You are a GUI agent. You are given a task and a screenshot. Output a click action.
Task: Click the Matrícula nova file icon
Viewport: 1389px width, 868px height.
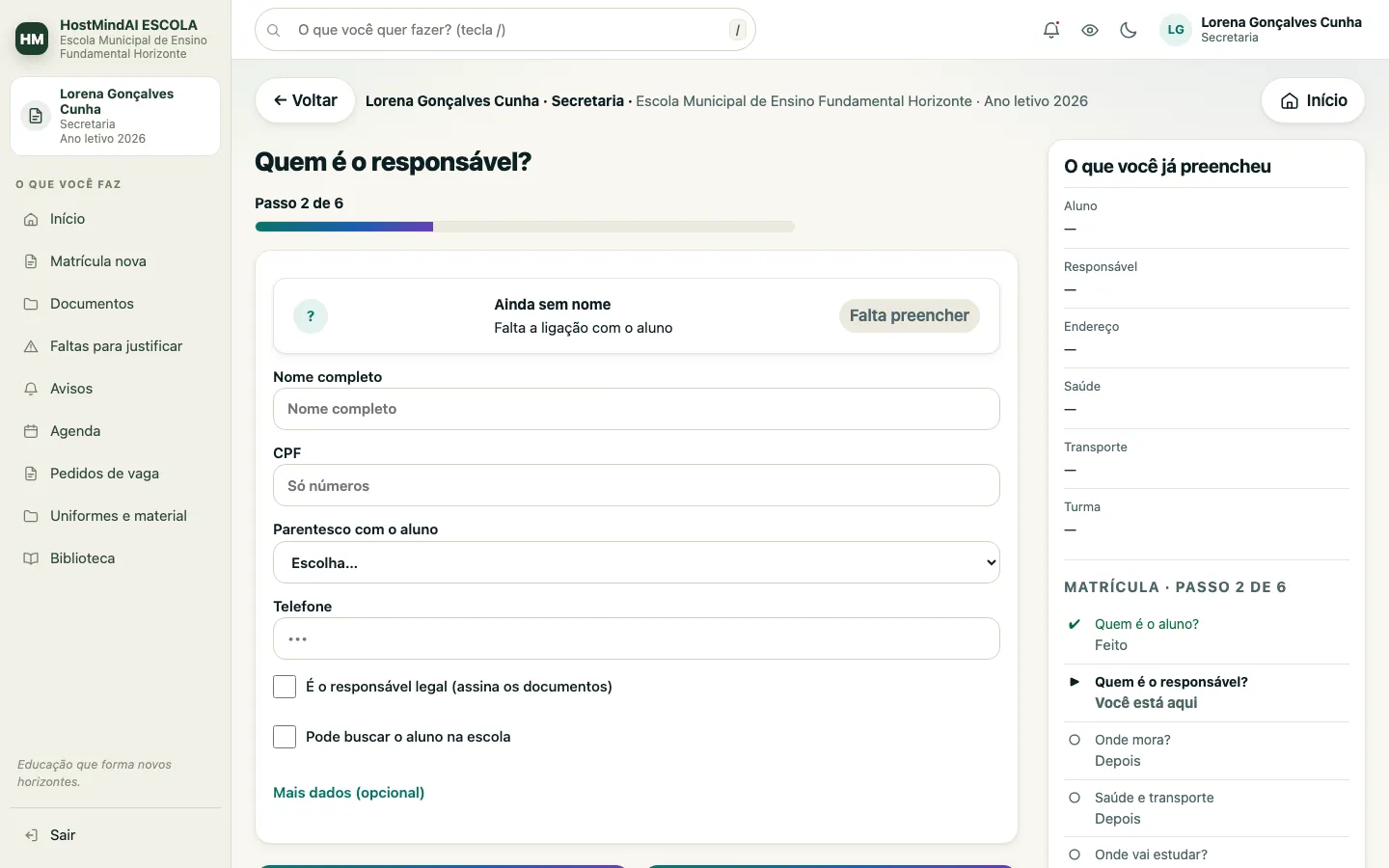click(x=31, y=261)
